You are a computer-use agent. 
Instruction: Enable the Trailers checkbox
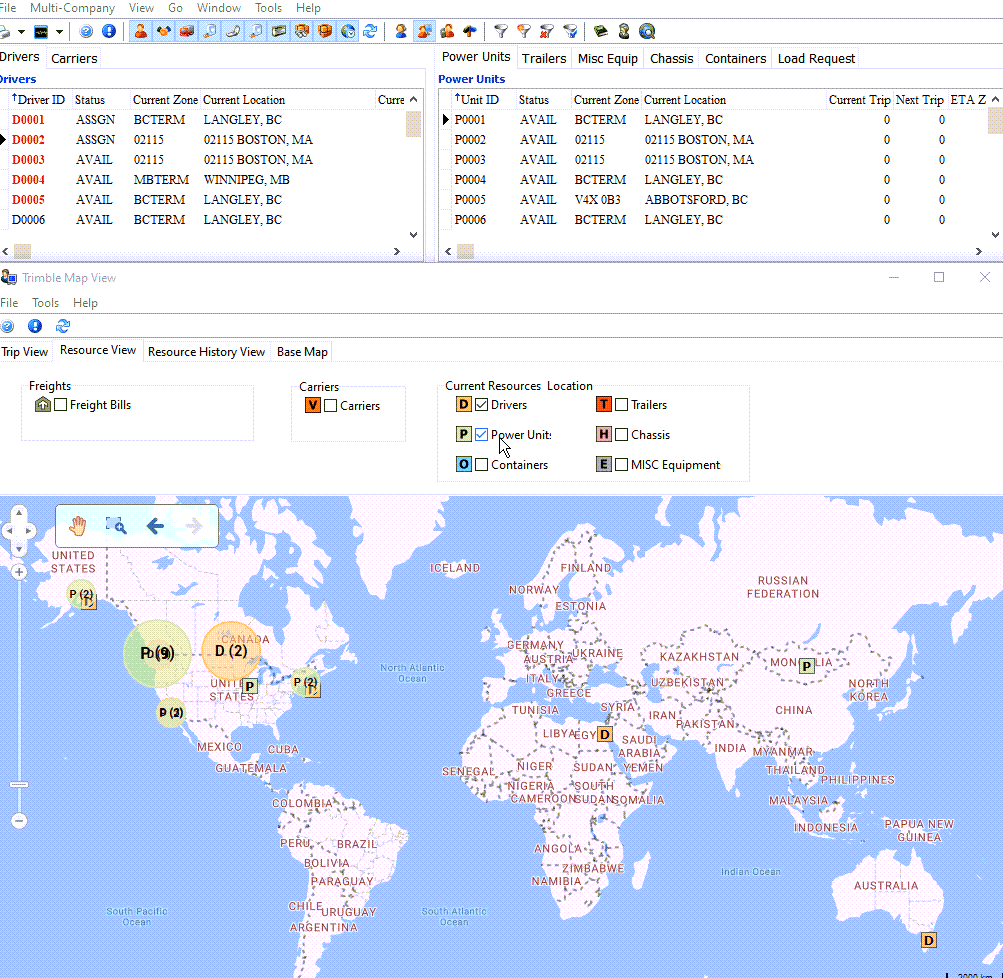click(x=622, y=405)
